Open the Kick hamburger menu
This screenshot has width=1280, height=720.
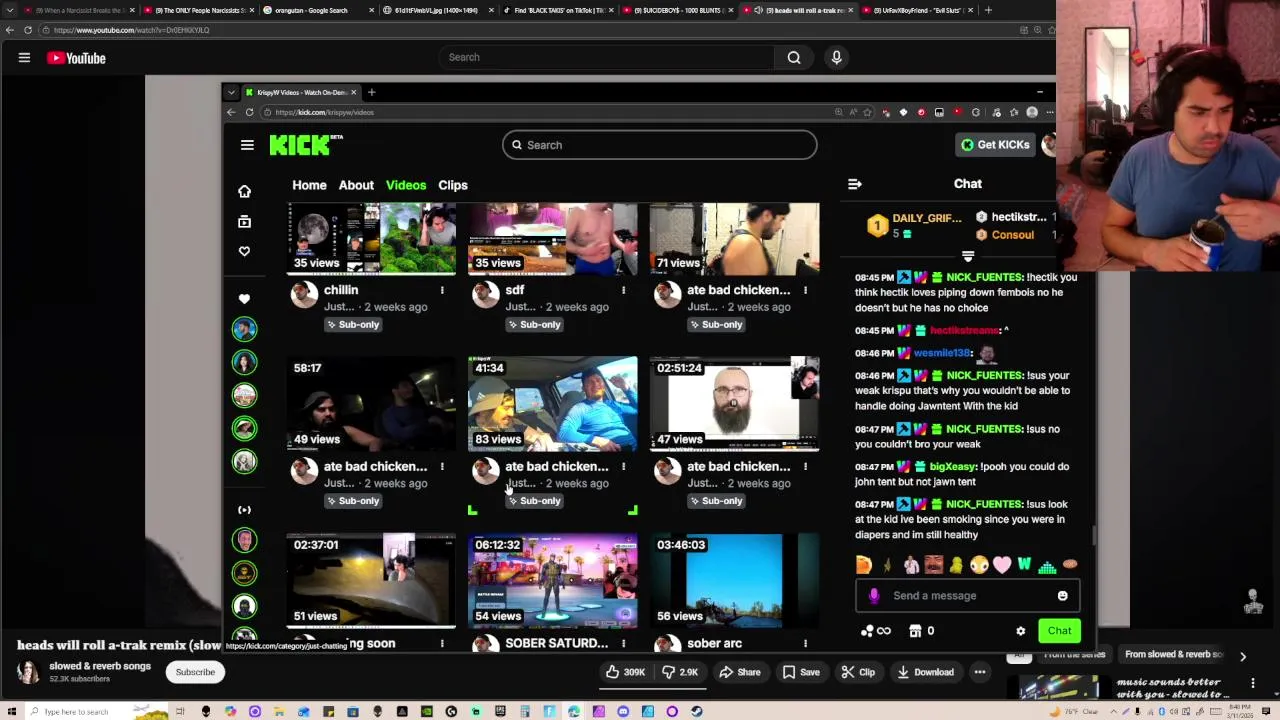click(x=247, y=145)
